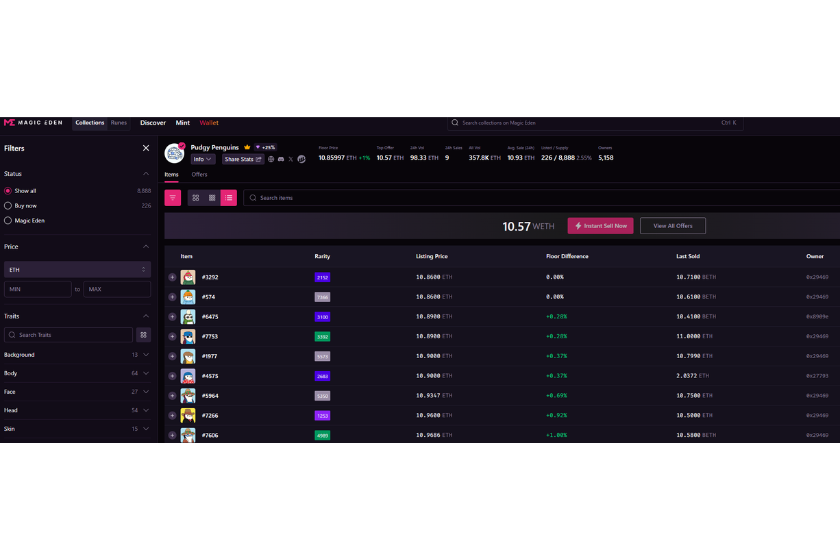The width and height of the screenshot is (840, 560).
Task: Open thumbnail of penguin #3292
Action: point(188,277)
